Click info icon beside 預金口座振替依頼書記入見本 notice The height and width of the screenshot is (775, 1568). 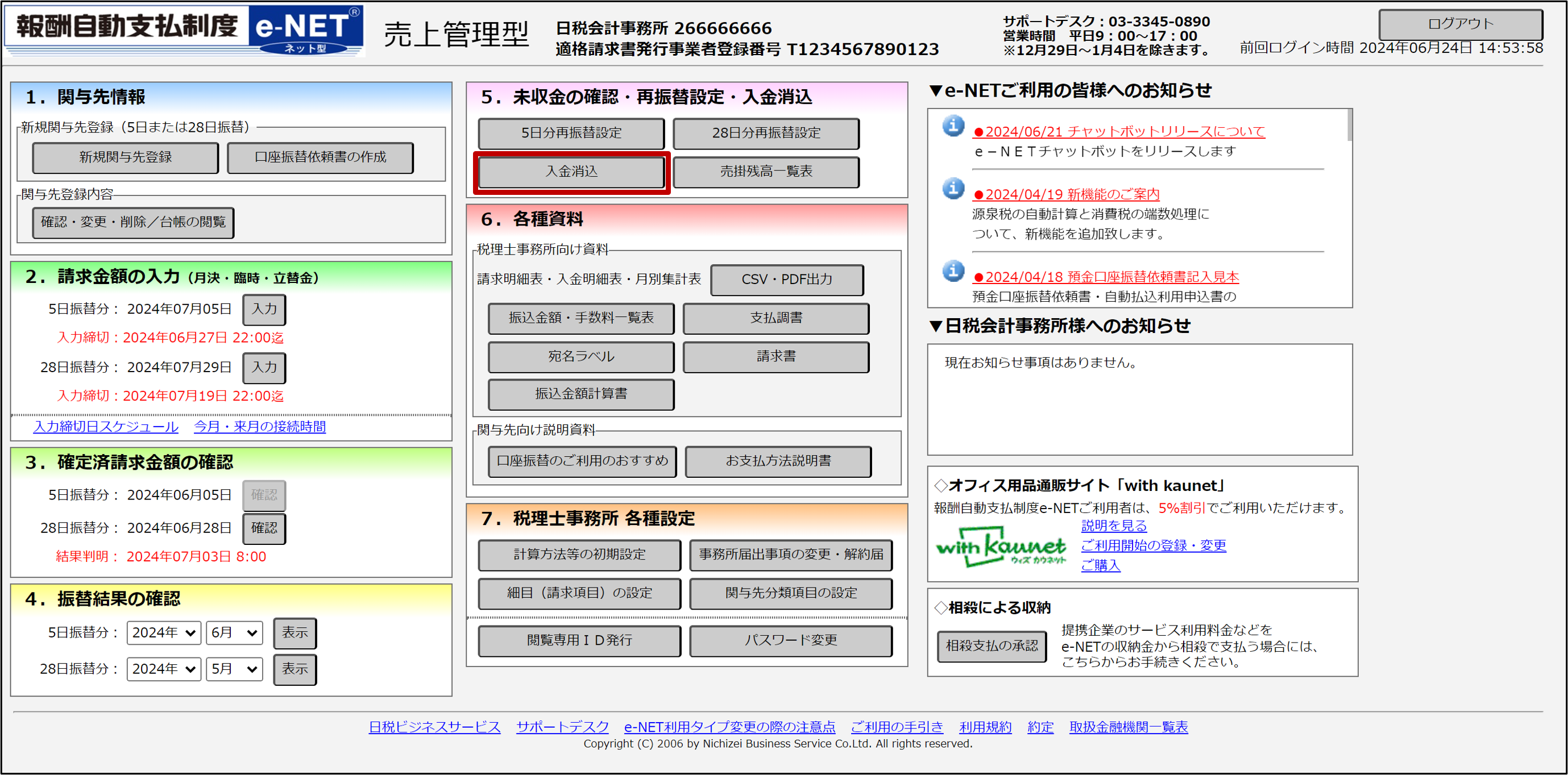point(953,270)
